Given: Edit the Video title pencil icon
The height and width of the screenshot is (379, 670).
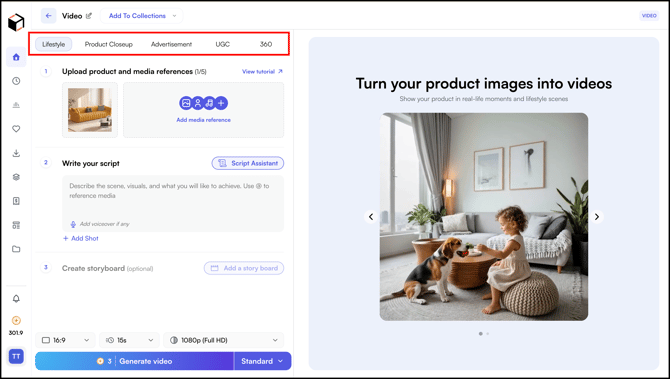Looking at the screenshot, I should (89, 16).
